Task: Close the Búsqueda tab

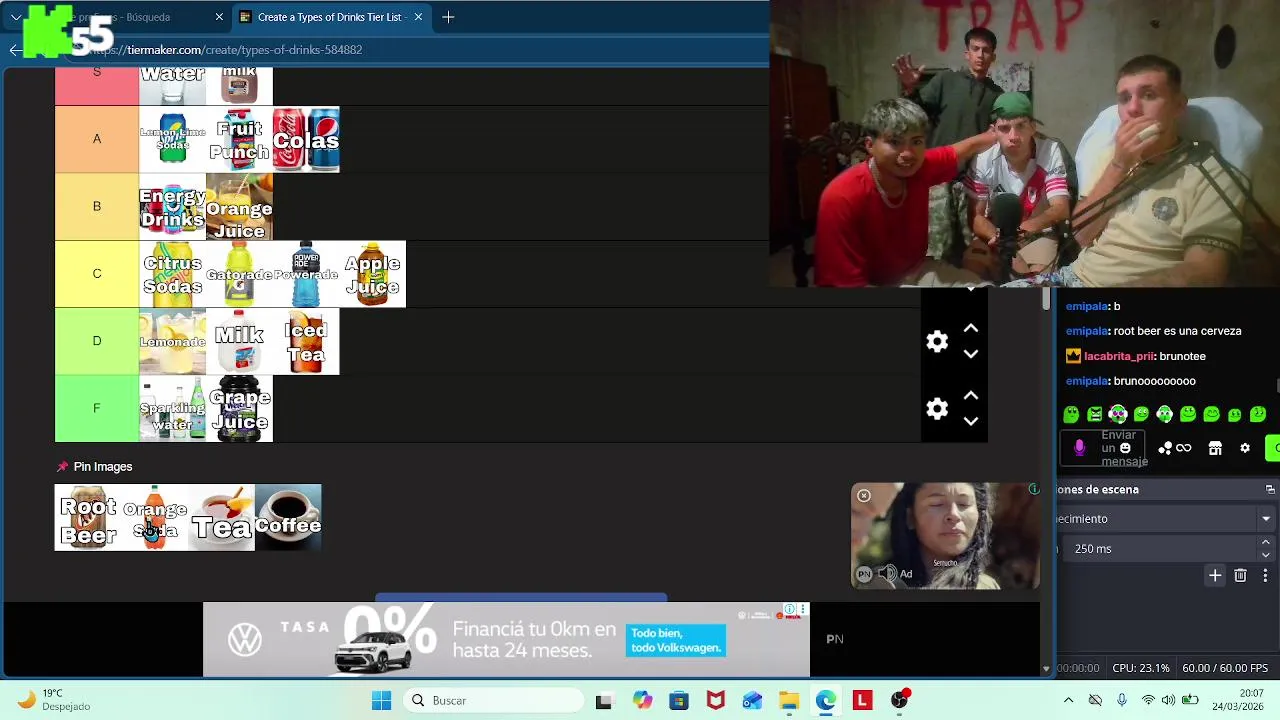Action: coord(219,17)
